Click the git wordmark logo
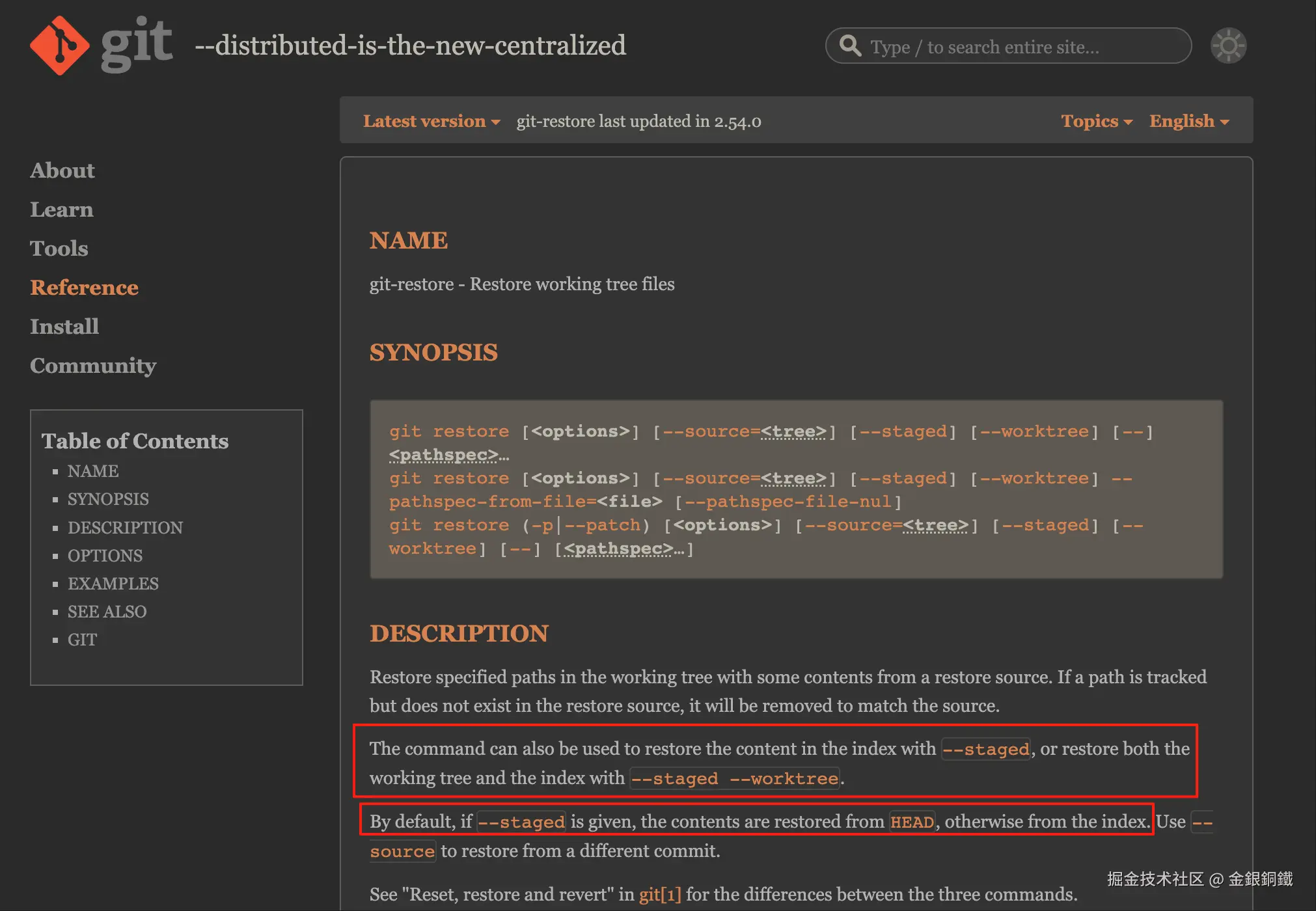This screenshot has height=911, width=1316. (x=137, y=44)
